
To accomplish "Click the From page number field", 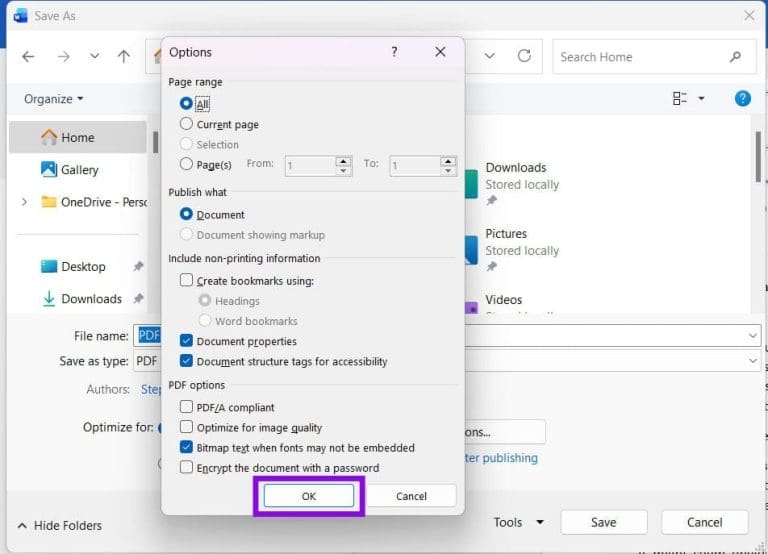I will [x=311, y=166].
